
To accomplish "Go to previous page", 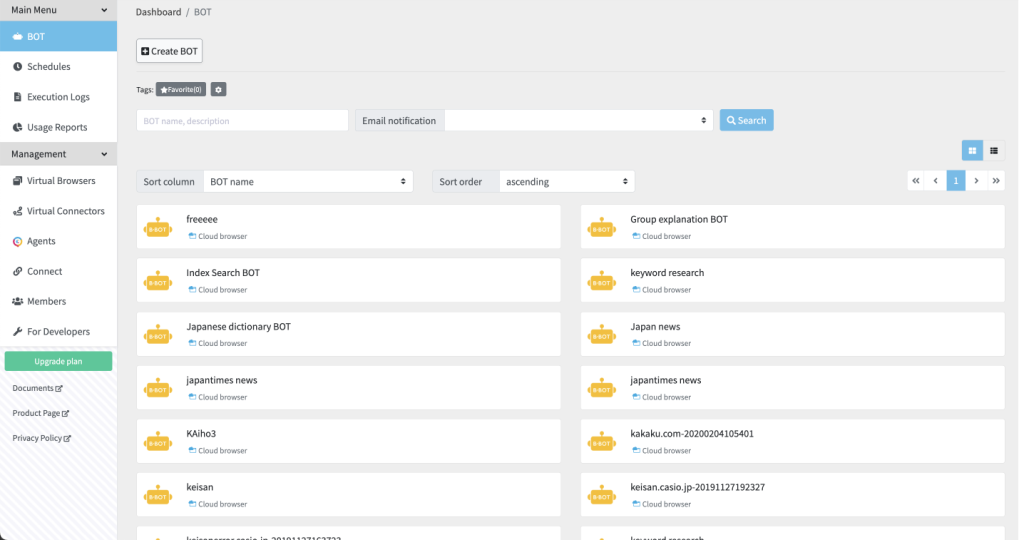I will tap(936, 181).
